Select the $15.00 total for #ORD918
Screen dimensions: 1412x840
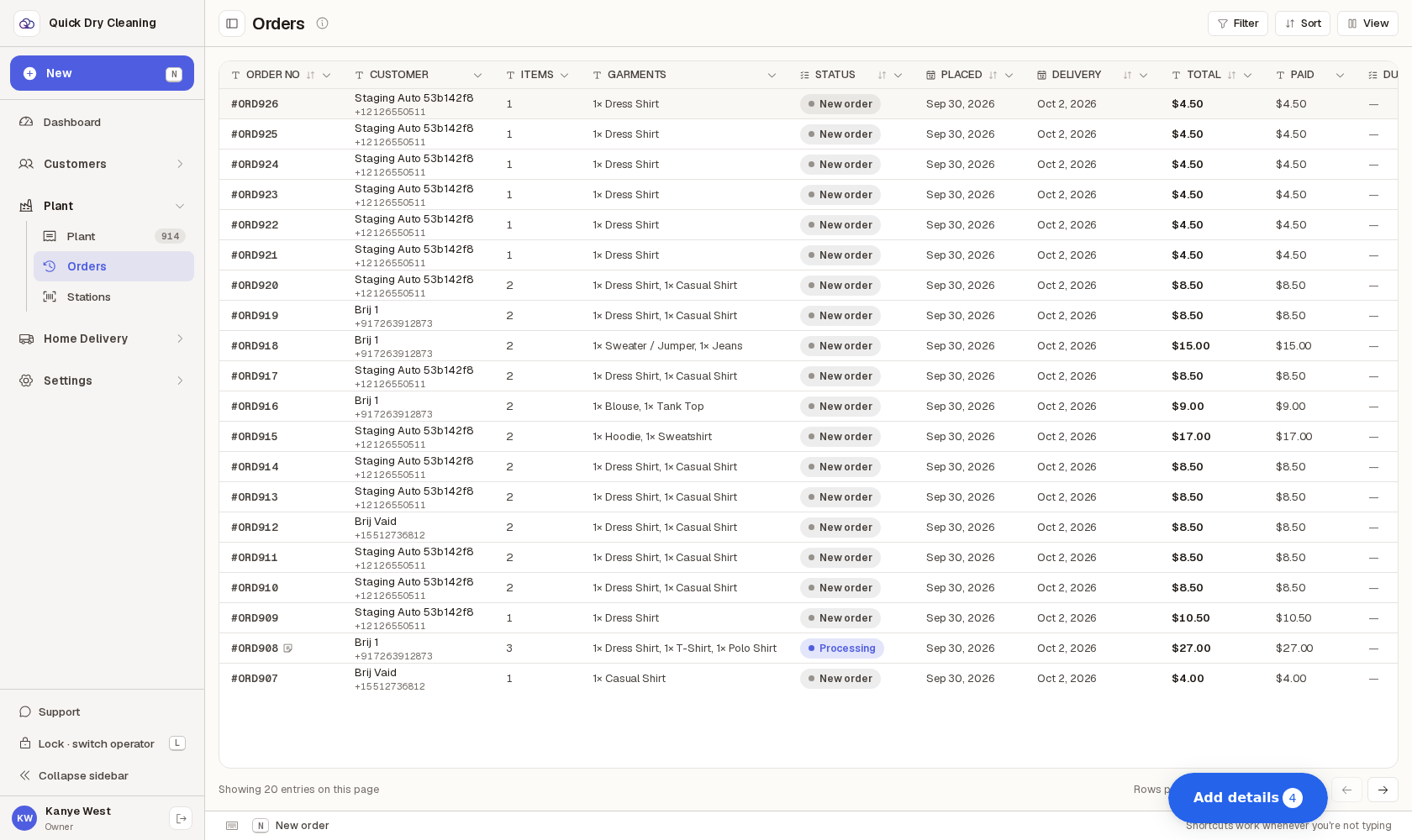pyautogui.click(x=1191, y=346)
